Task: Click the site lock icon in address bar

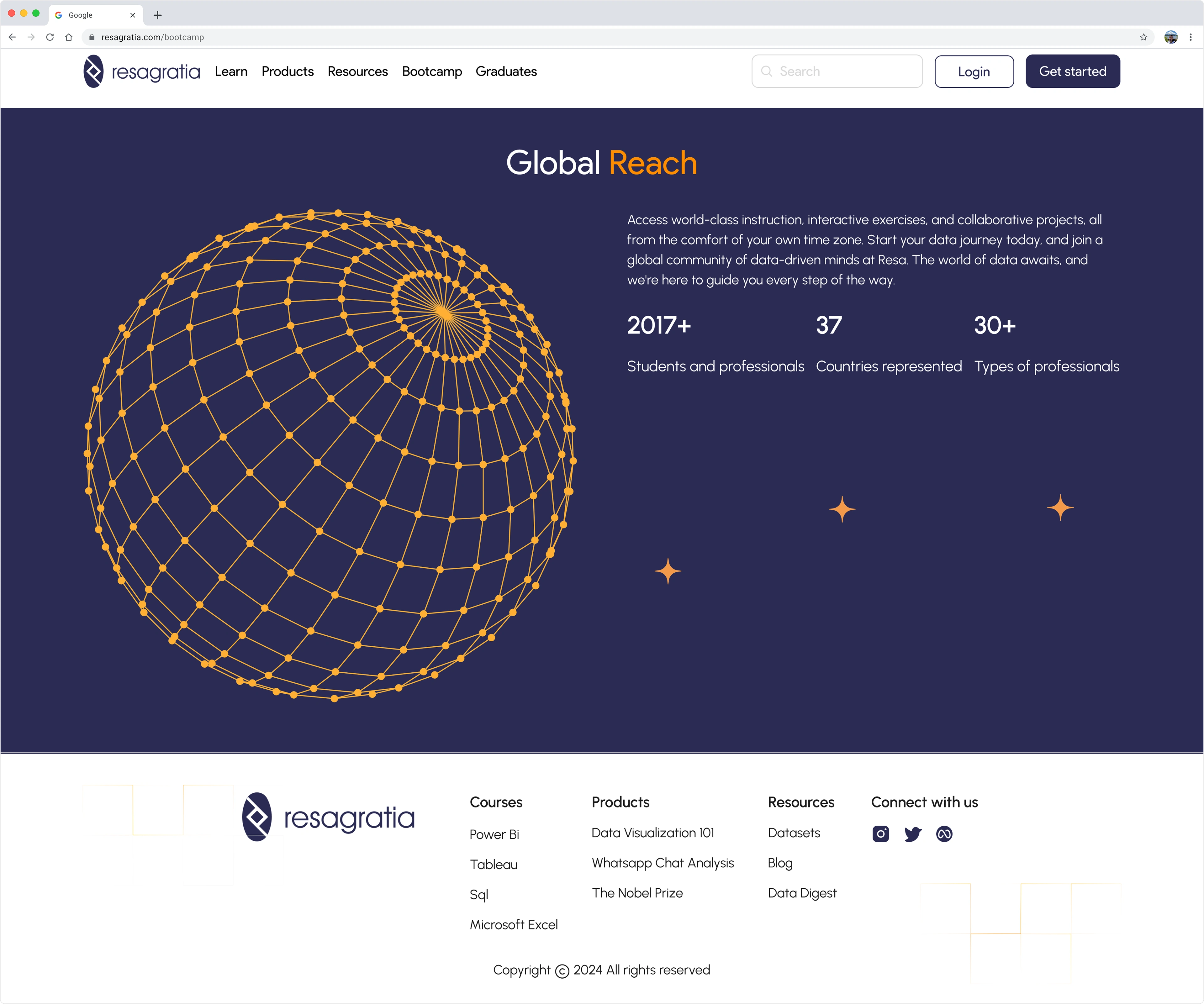Action: click(x=92, y=37)
